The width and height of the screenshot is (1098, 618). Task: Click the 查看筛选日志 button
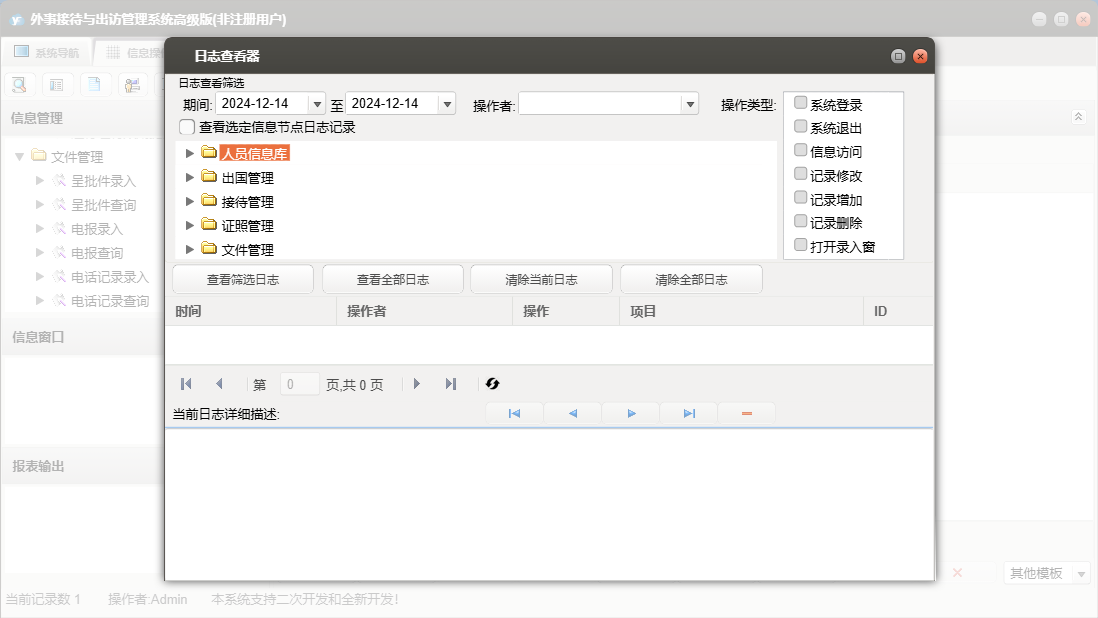point(243,280)
